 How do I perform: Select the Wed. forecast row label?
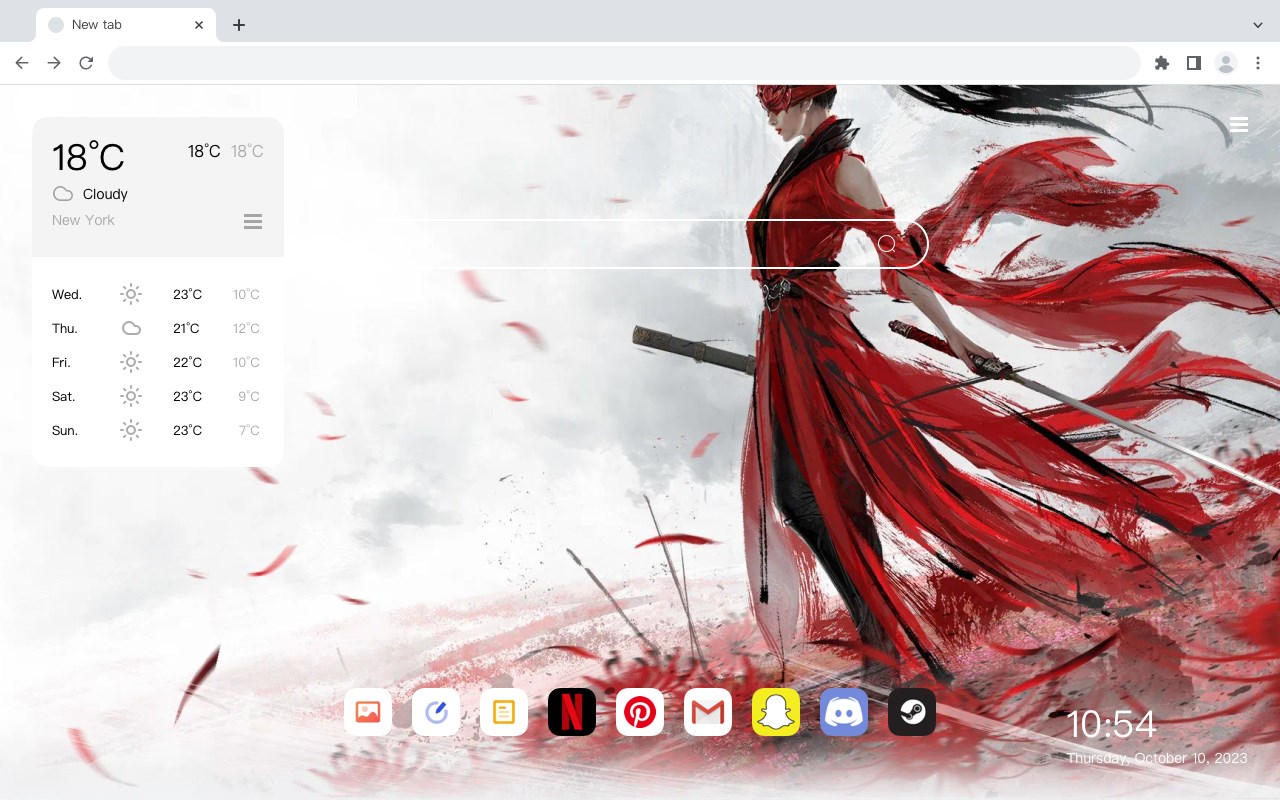[67, 295]
